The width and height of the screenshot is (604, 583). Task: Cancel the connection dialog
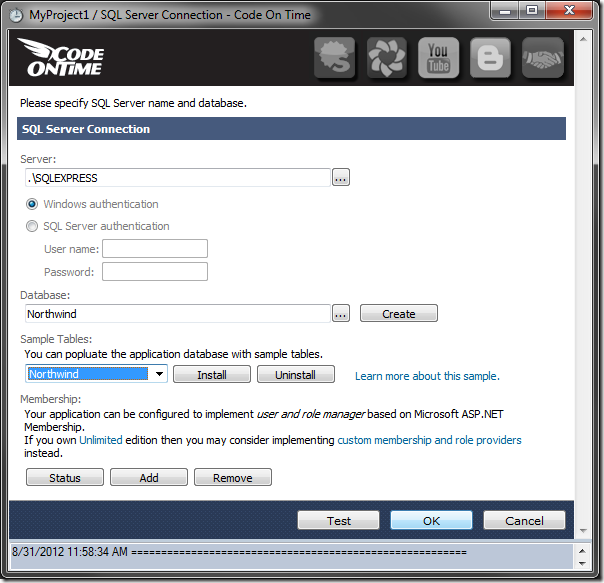[x=524, y=520]
